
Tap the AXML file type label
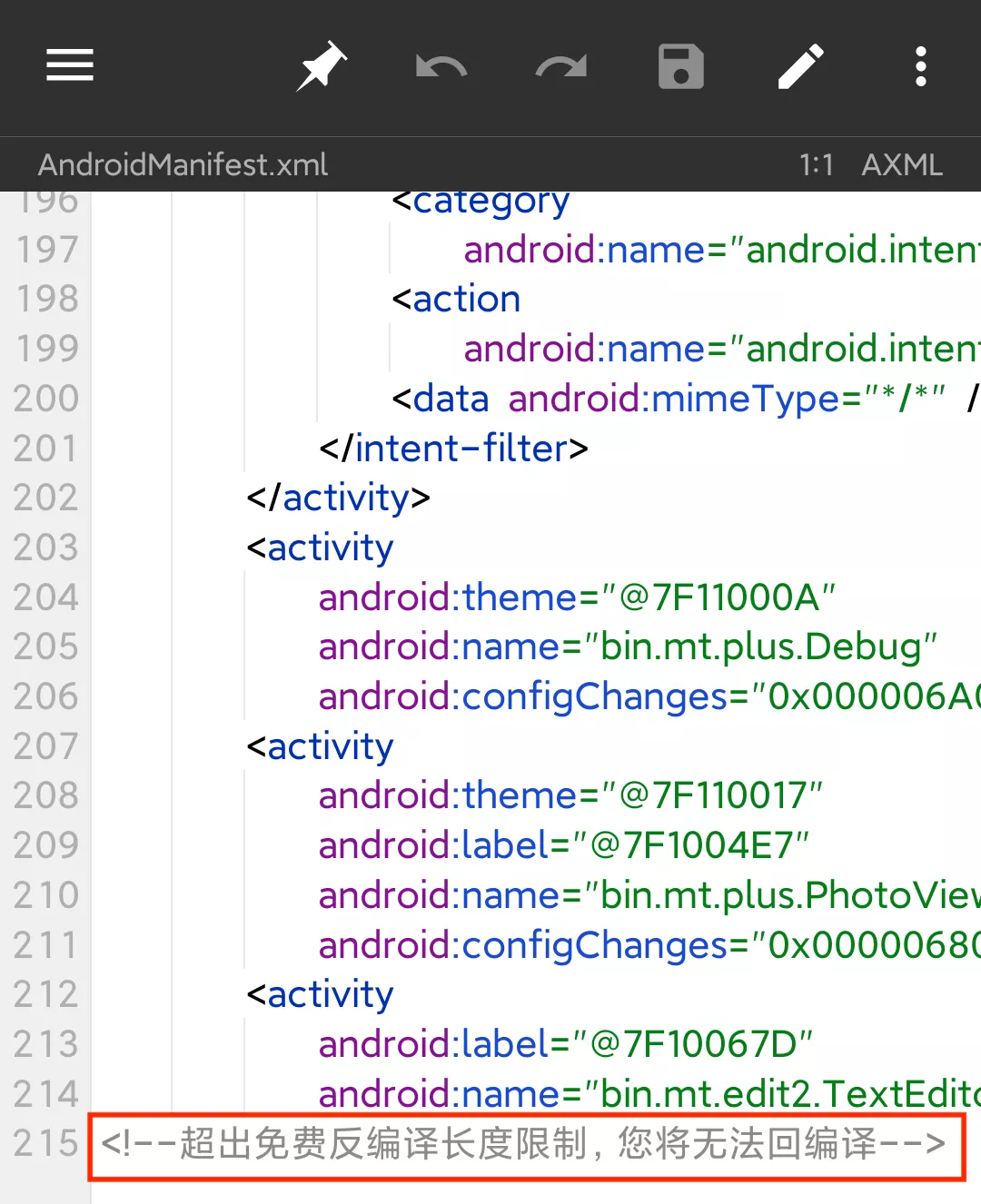(901, 164)
